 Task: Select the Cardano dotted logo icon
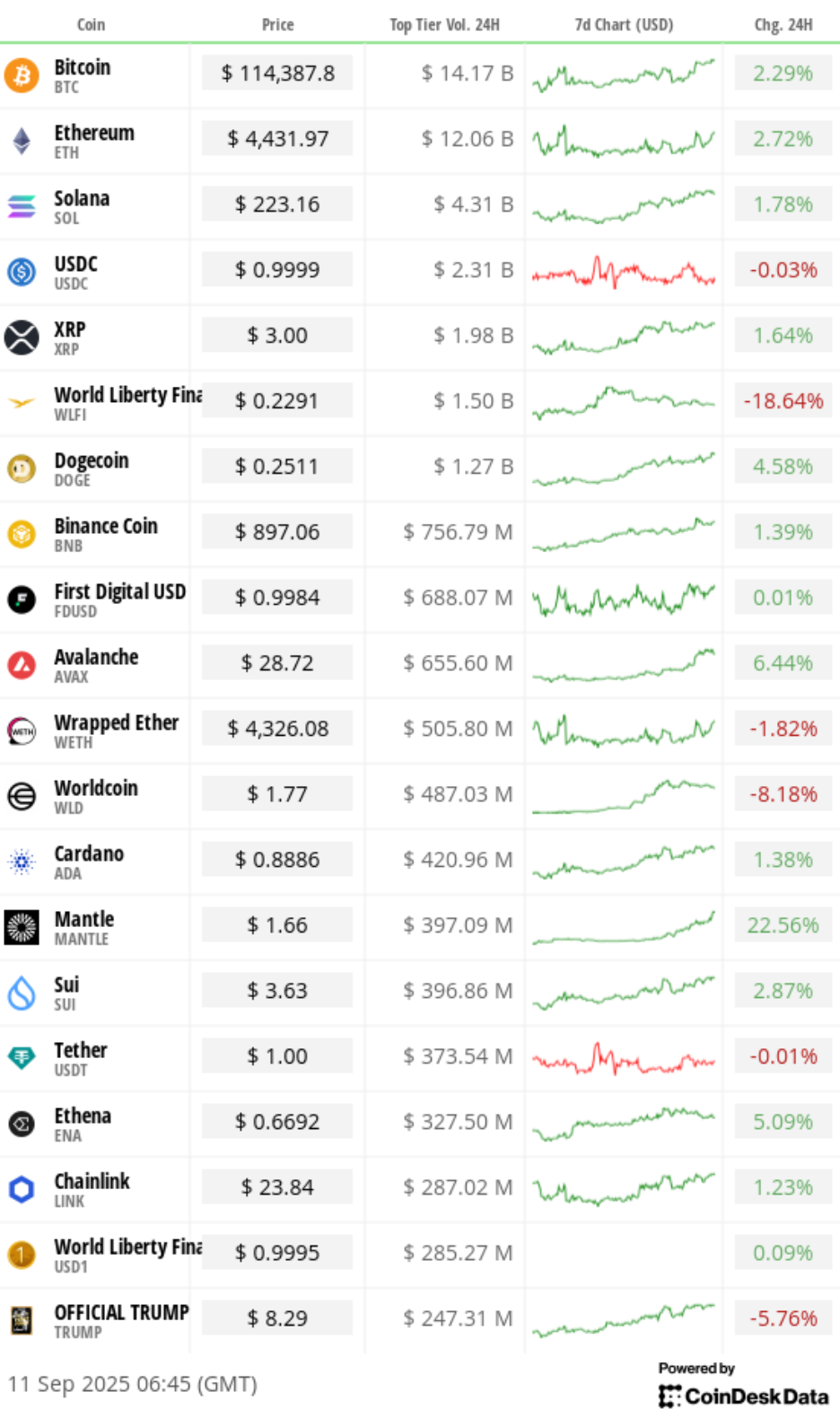(22, 862)
